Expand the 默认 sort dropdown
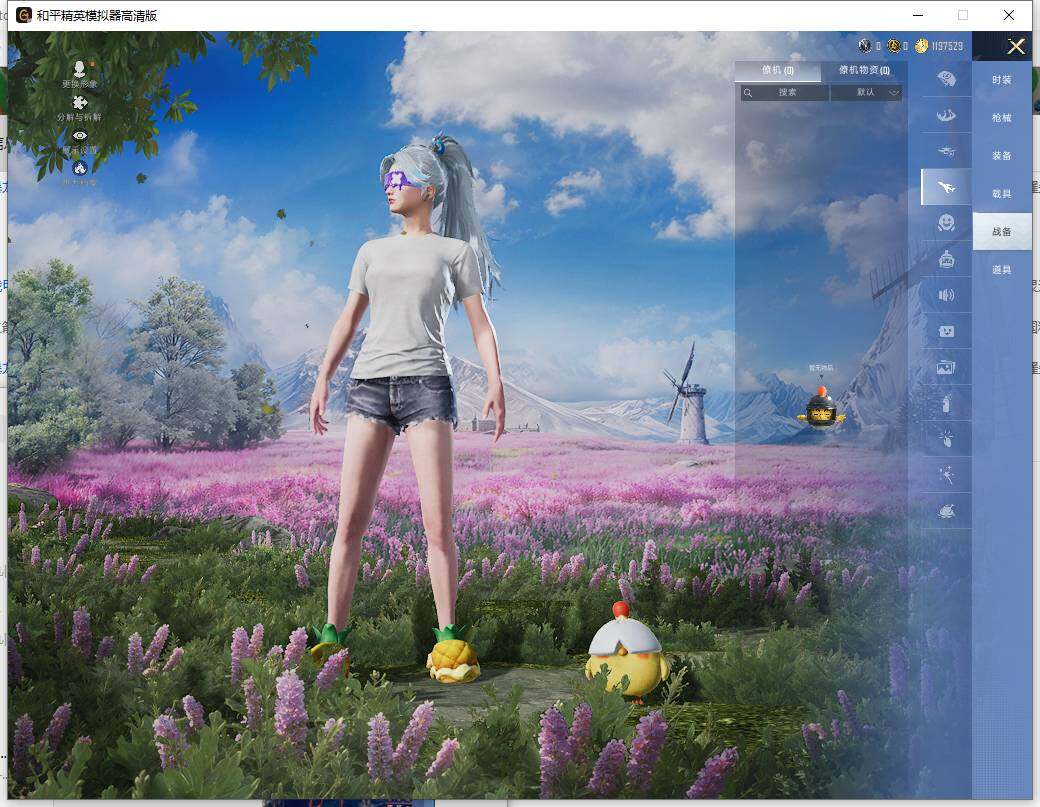The height and width of the screenshot is (807, 1040). coord(866,92)
